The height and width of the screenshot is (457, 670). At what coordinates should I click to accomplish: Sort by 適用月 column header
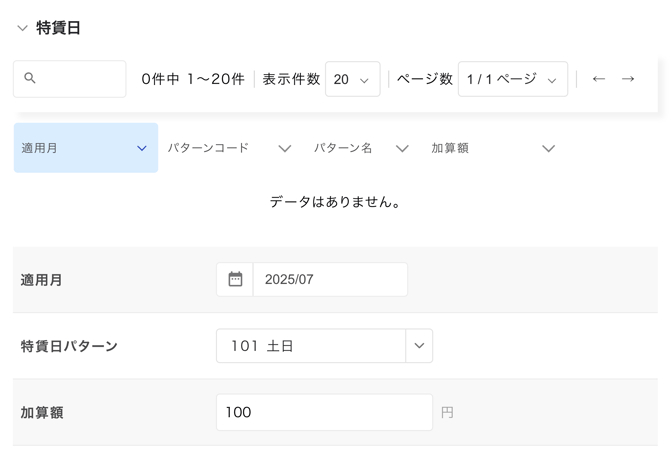[86, 148]
